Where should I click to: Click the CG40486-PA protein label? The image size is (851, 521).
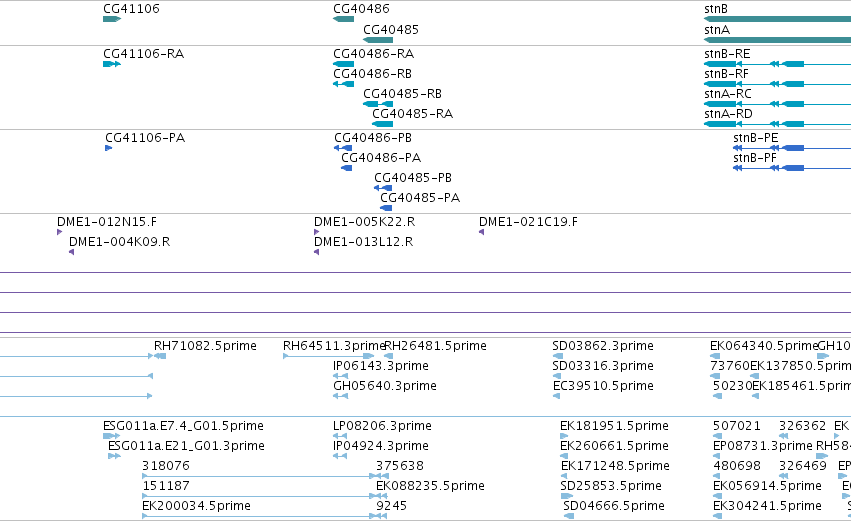pyautogui.click(x=381, y=158)
